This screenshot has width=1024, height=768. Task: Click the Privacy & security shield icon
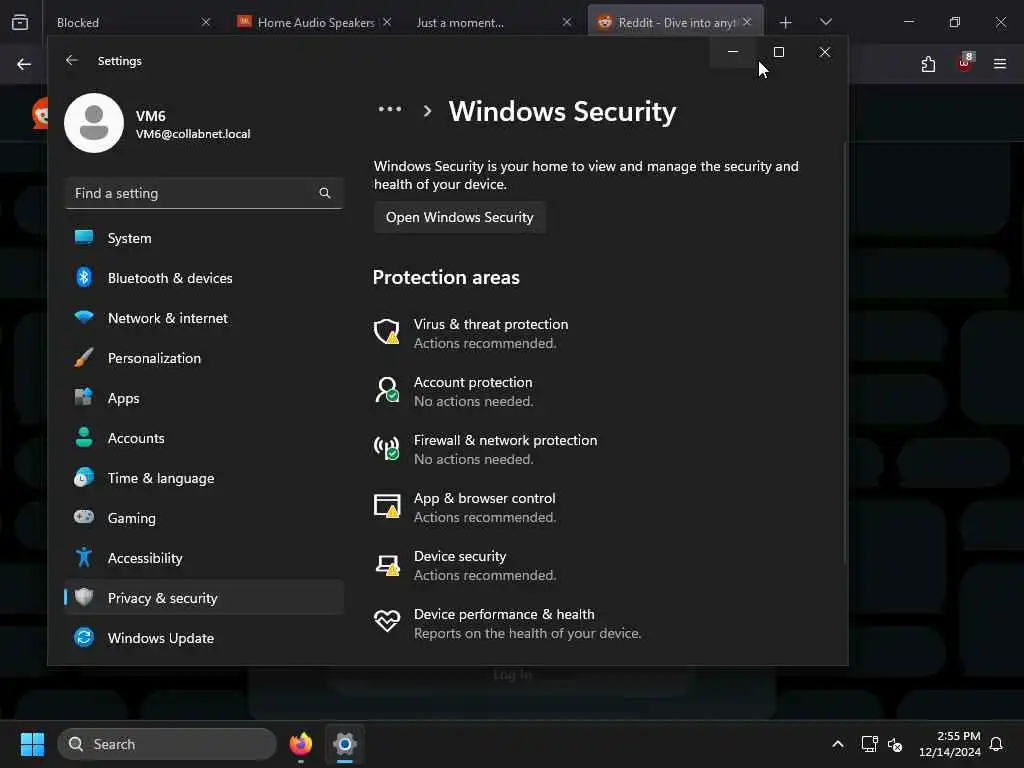tap(84, 597)
